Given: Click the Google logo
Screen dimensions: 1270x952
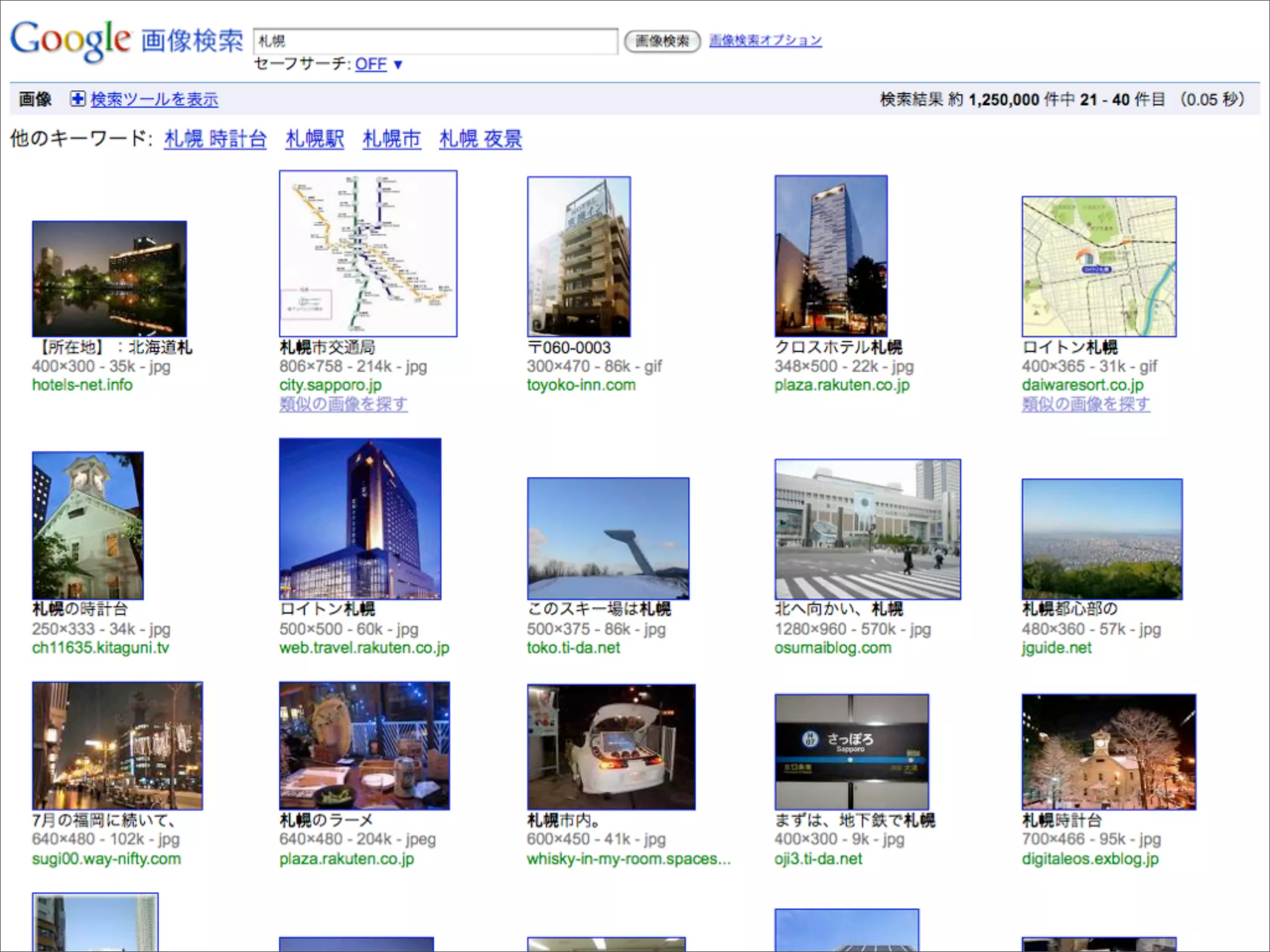Looking at the screenshot, I should 70,40.
